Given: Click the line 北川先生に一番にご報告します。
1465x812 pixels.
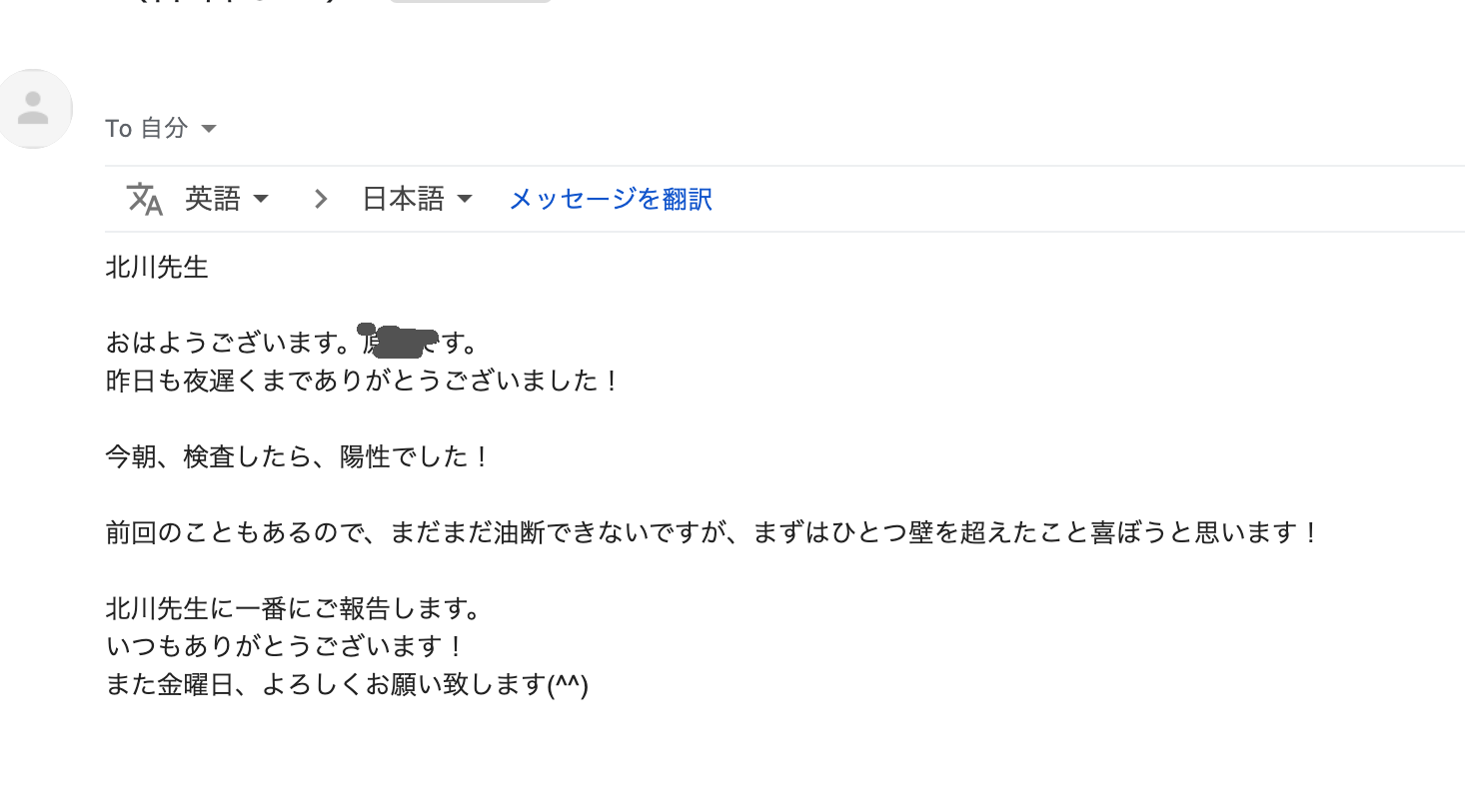Looking at the screenshot, I should coord(295,608).
